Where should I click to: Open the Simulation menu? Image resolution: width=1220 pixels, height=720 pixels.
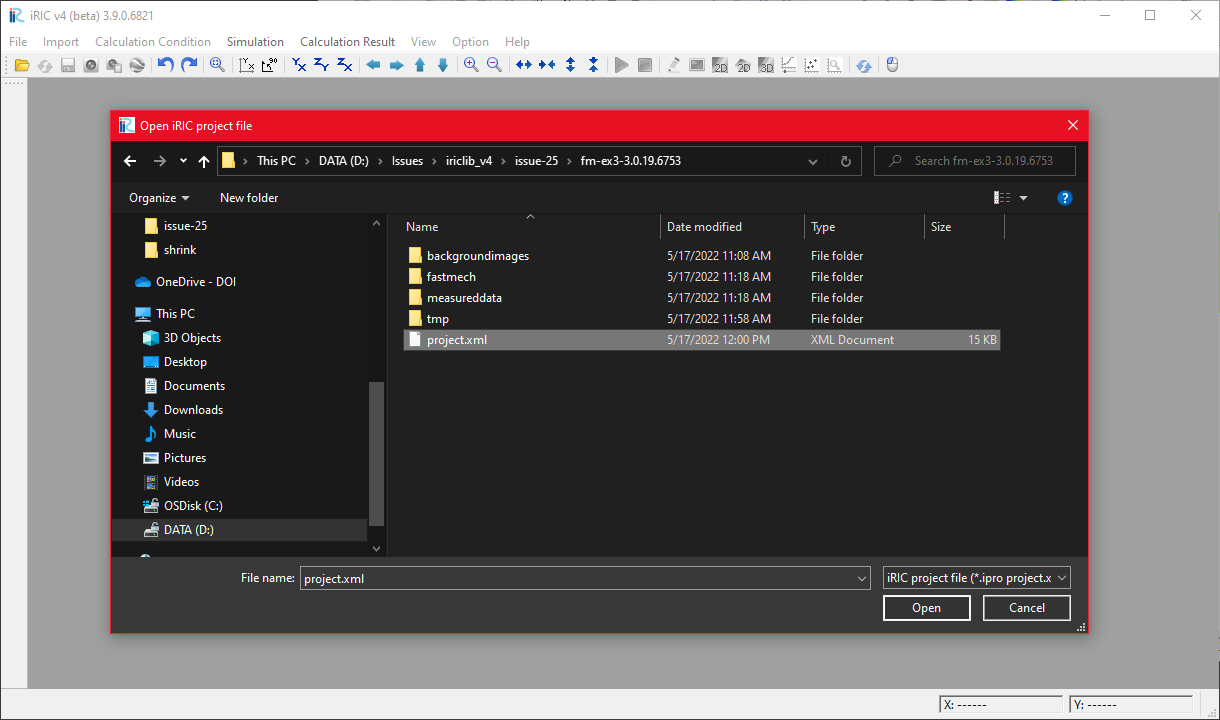tap(255, 41)
